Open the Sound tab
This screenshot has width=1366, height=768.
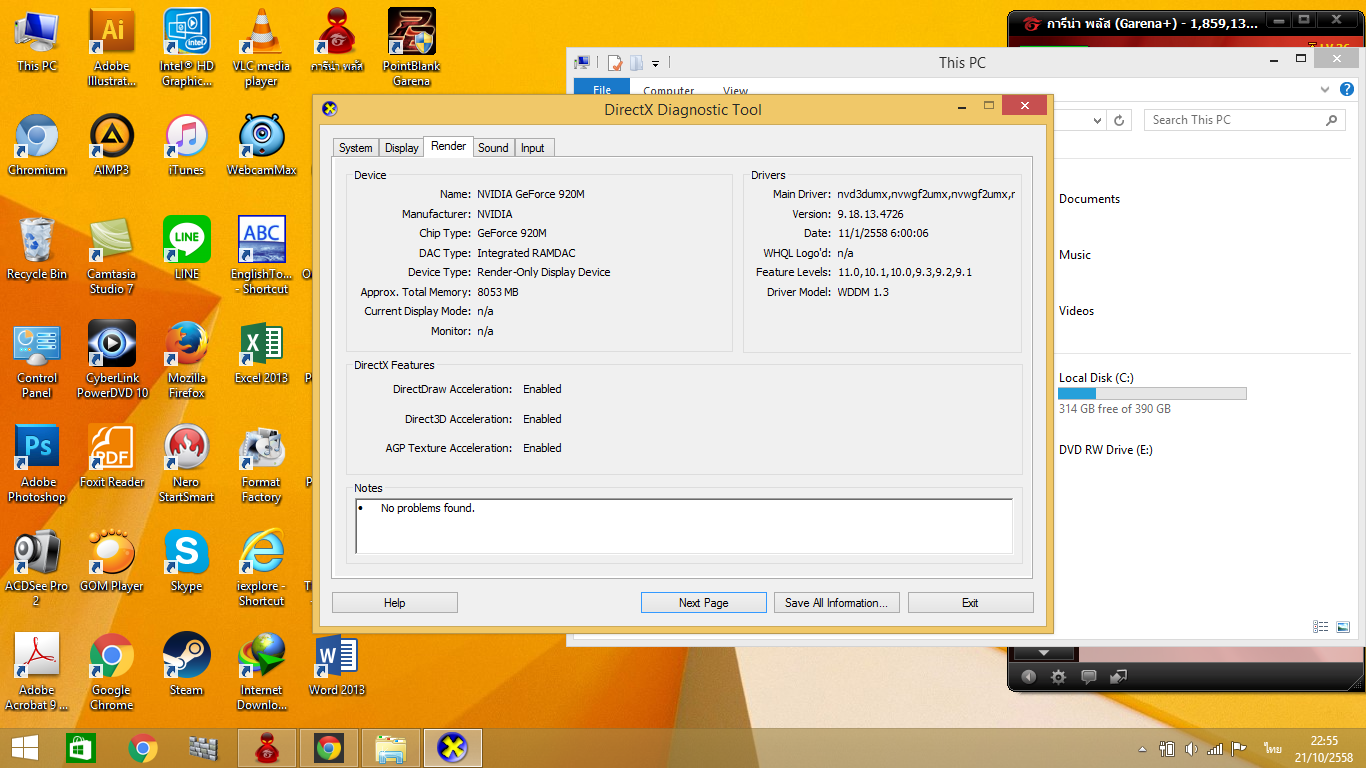493,148
